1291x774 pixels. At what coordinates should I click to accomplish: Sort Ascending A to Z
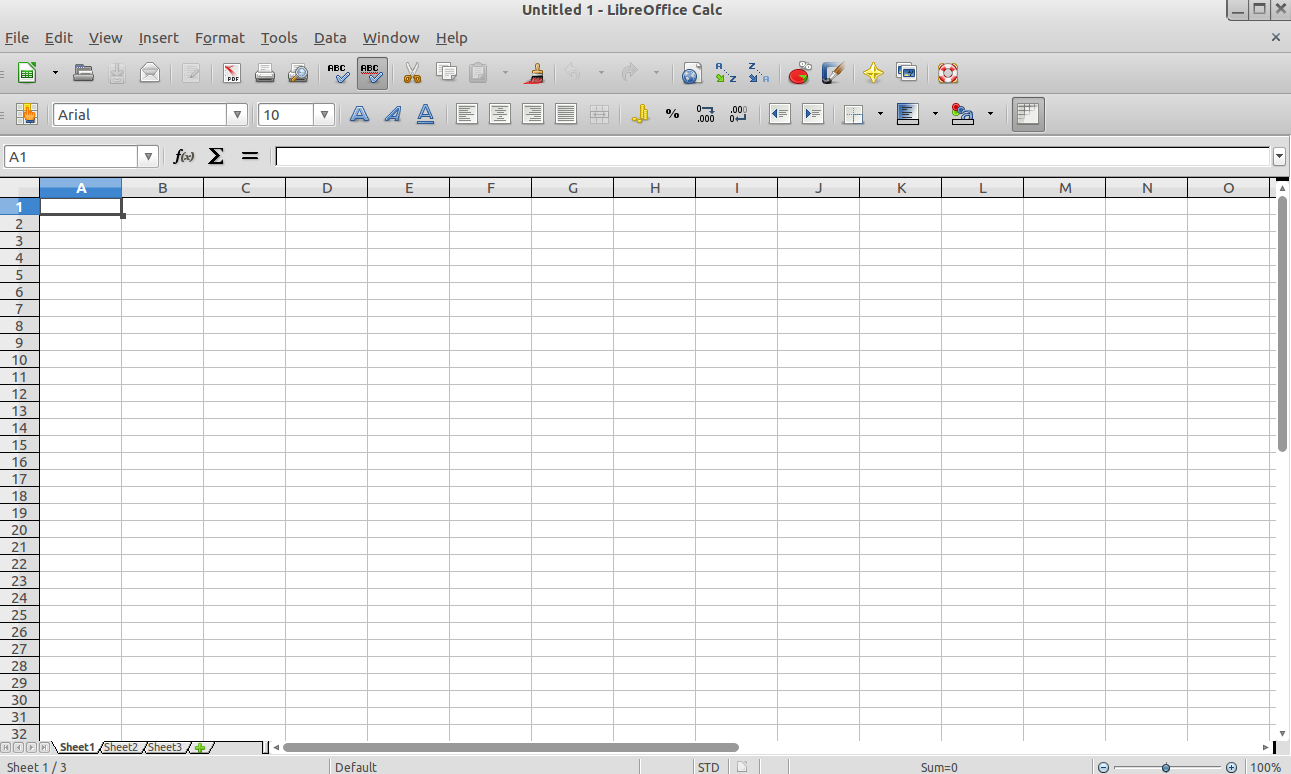click(725, 73)
